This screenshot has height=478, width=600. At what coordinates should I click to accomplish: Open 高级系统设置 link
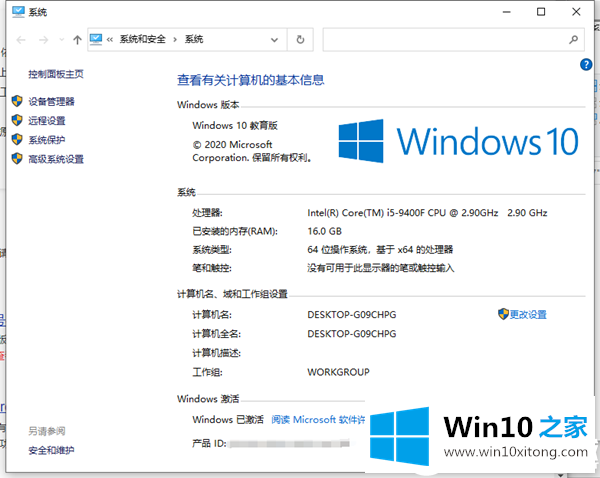(x=56, y=159)
